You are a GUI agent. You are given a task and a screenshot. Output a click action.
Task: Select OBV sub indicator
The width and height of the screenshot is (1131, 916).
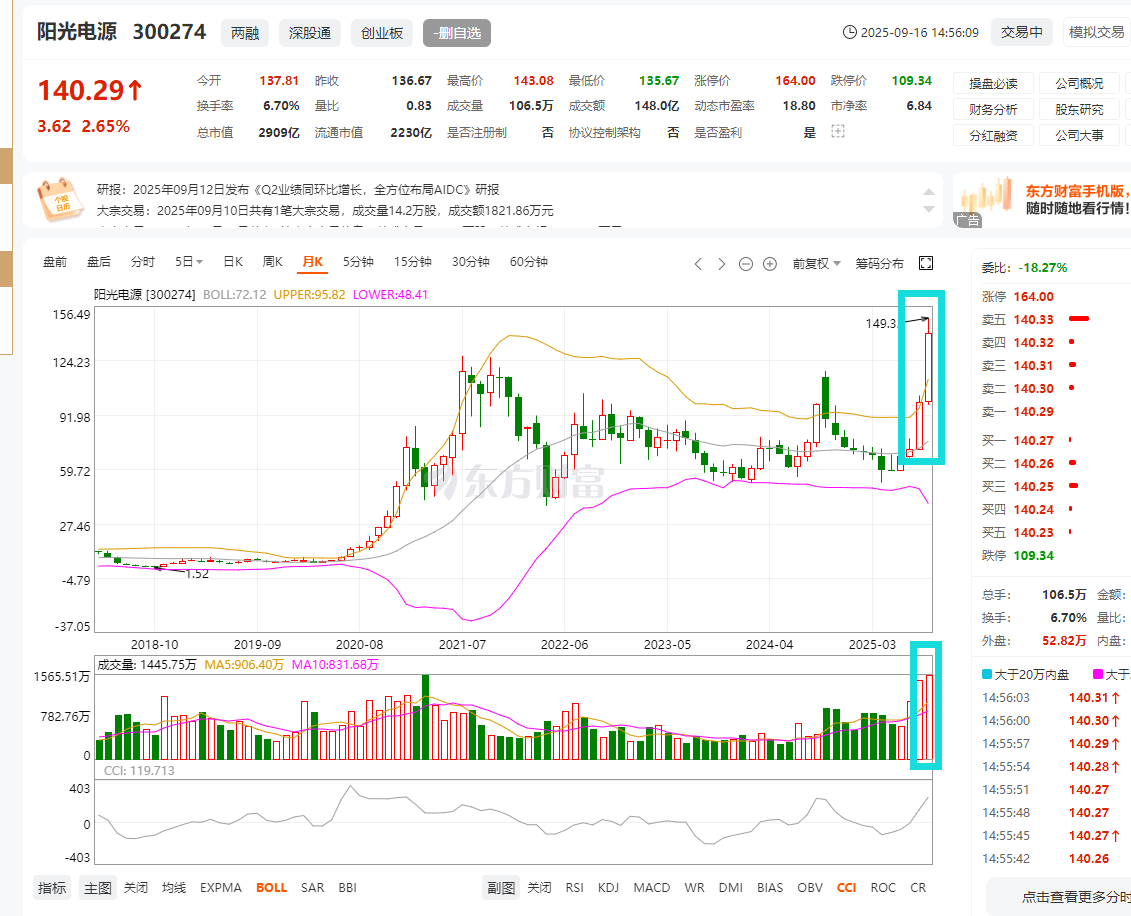click(x=810, y=888)
